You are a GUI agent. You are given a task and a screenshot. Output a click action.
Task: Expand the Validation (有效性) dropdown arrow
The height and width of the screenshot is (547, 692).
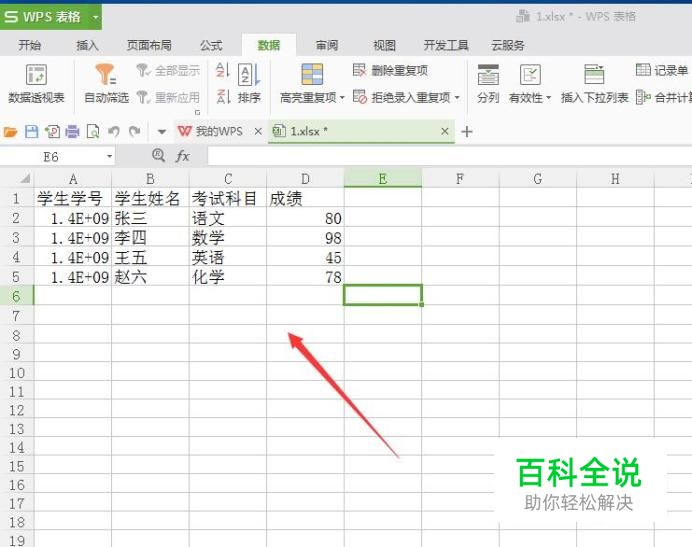pos(549,98)
